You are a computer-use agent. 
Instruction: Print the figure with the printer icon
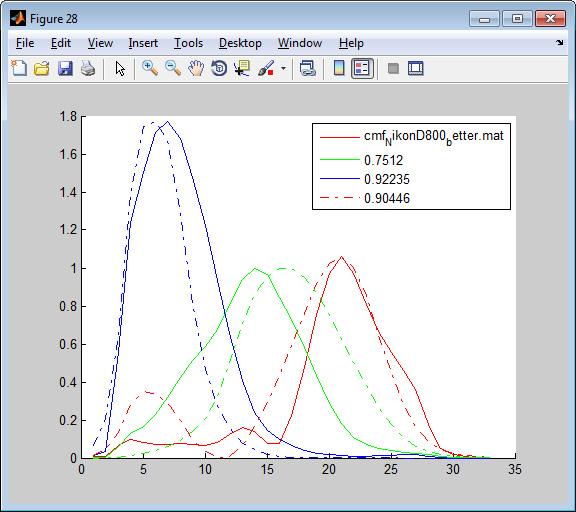click(88, 68)
